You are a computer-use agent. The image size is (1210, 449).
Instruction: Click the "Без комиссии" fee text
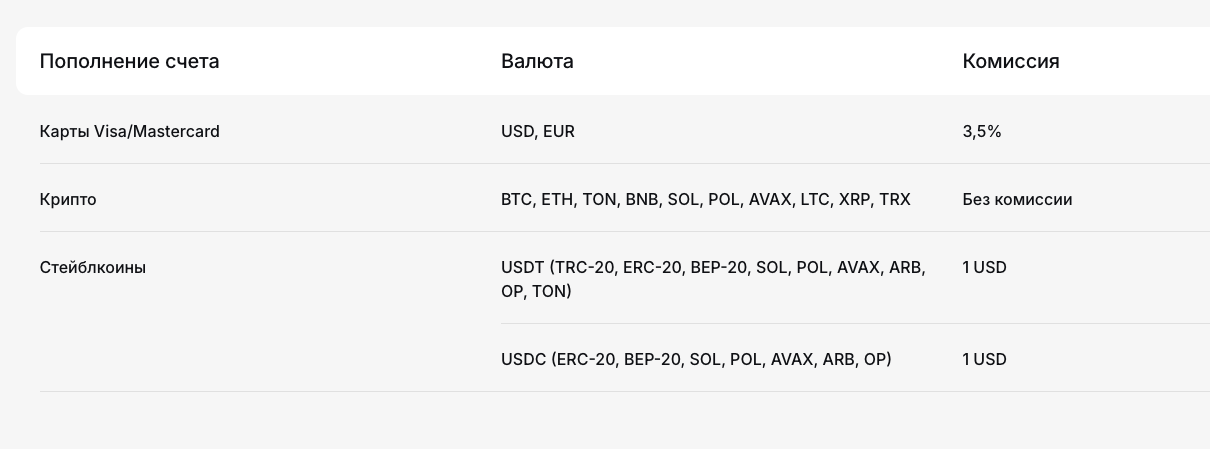1017,199
